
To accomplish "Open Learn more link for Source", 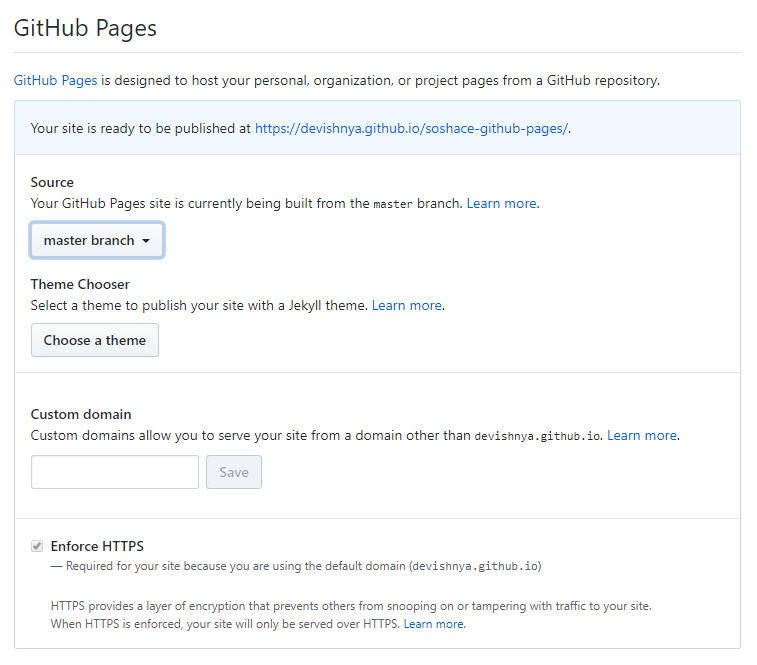I will (502, 203).
